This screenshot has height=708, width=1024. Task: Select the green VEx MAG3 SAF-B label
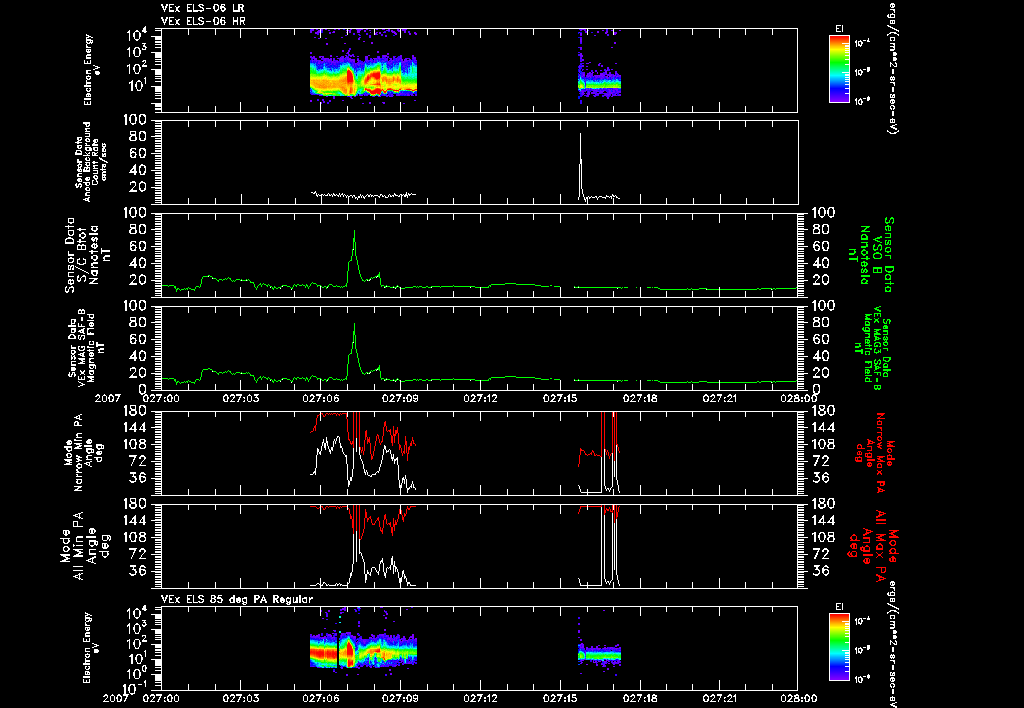point(874,347)
